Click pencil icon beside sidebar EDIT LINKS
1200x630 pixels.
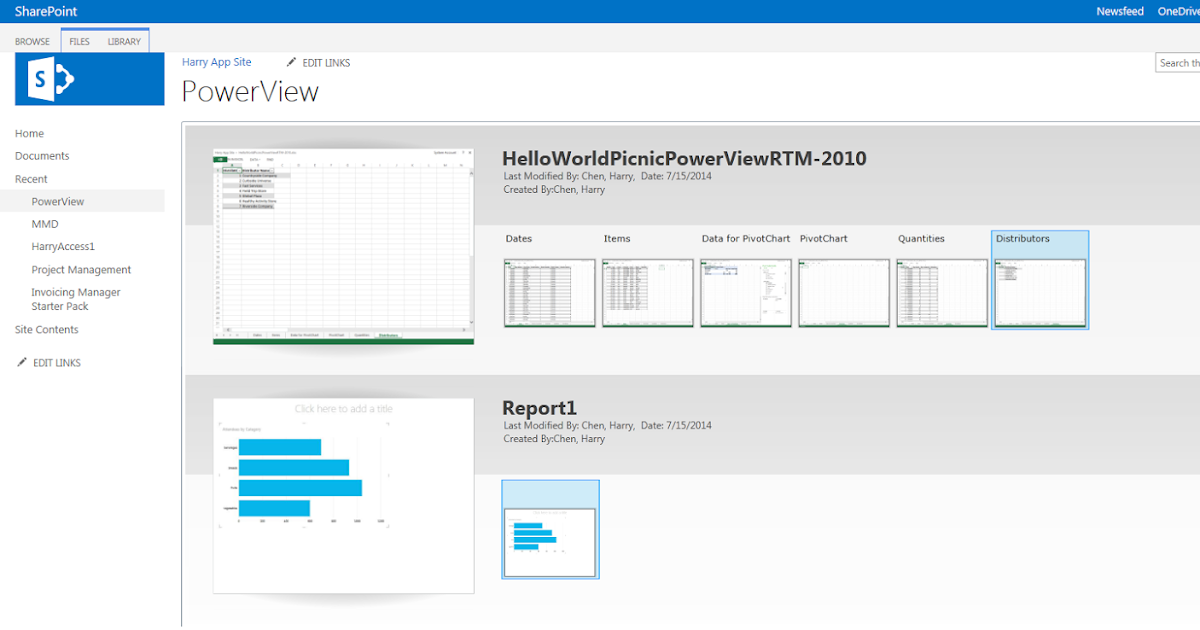[22, 362]
